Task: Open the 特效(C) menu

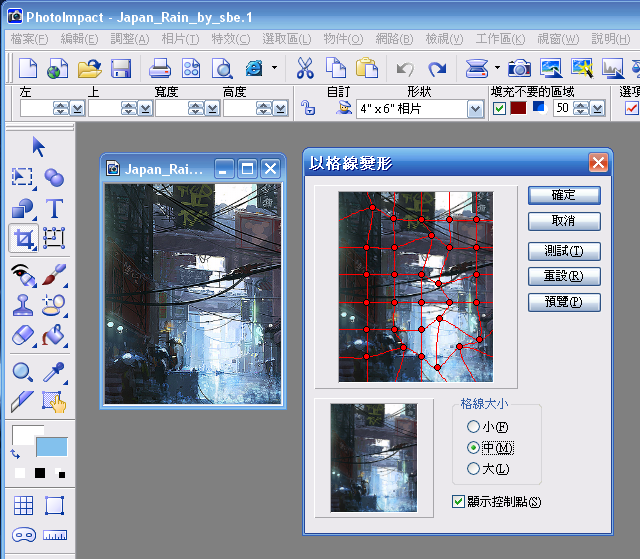Action: (231, 39)
